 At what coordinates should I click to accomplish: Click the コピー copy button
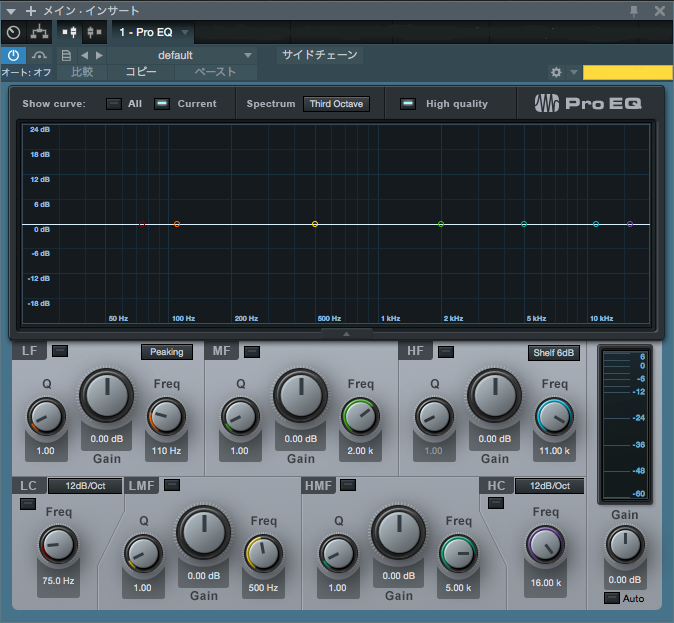141,72
